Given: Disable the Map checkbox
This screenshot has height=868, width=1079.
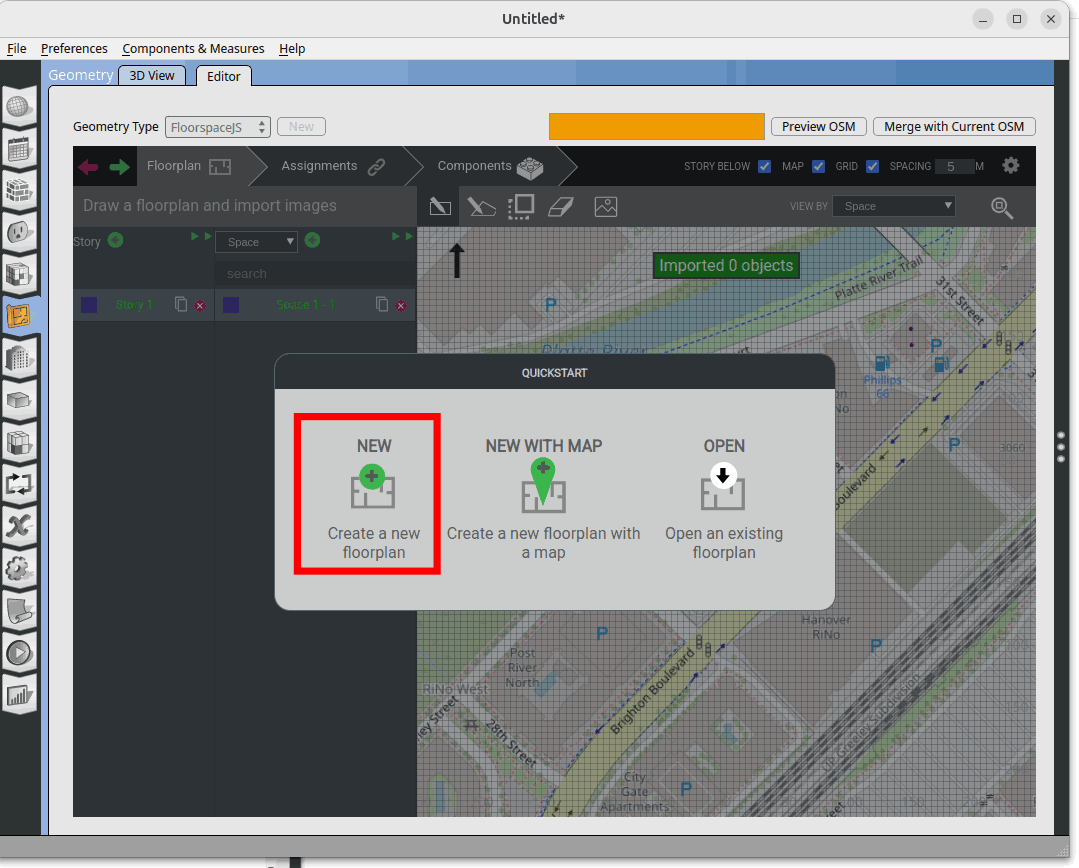Looking at the screenshot, I should coord(818,167).
